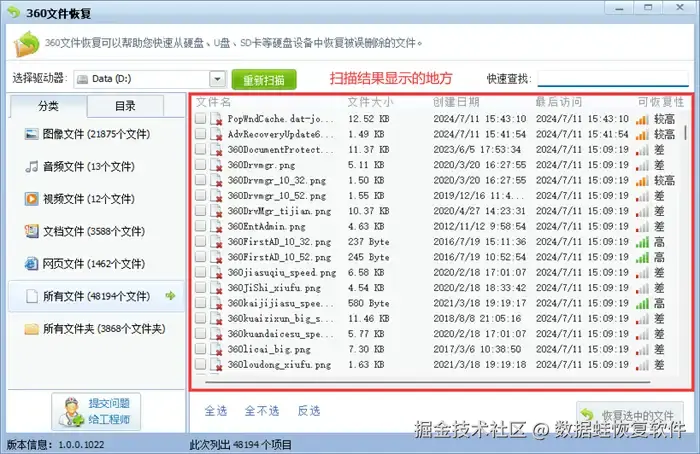Screen dimensions: 700x454
Task: Sort by 创建日期 column header
Action: click(x=456, y=102)
